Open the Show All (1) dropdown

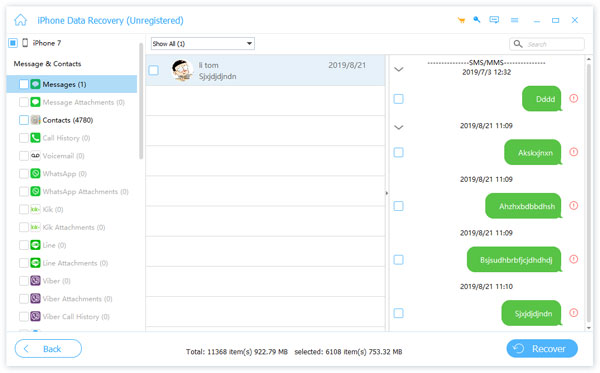pyautogui.click(x=203, y=44)
